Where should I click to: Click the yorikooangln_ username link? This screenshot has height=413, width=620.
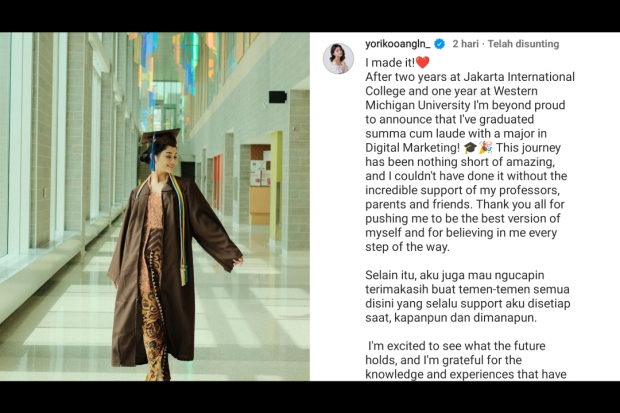(397, 44)
